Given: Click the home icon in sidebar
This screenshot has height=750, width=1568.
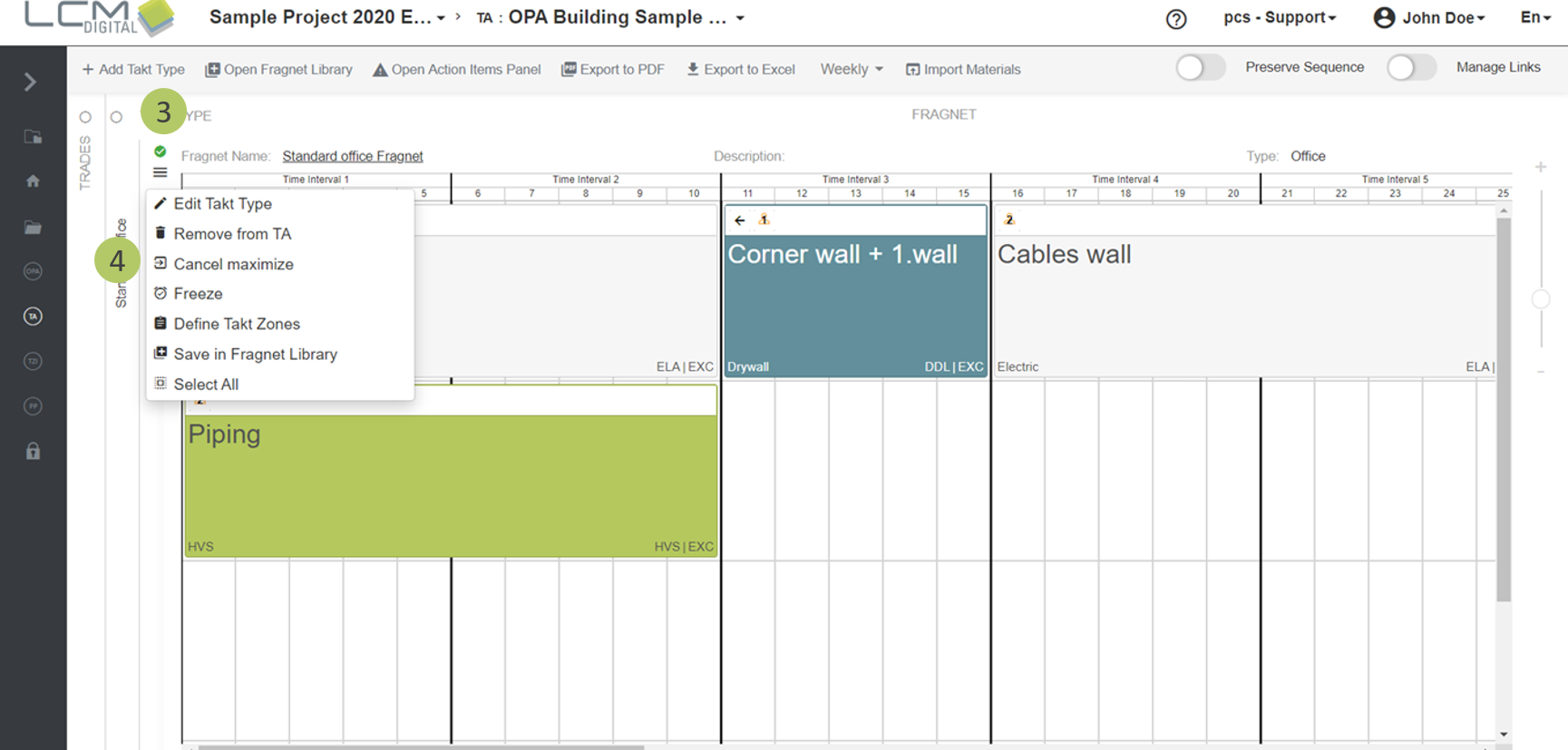Looking at the screenshot, I should pyautogui.click(x=33, y=181).
